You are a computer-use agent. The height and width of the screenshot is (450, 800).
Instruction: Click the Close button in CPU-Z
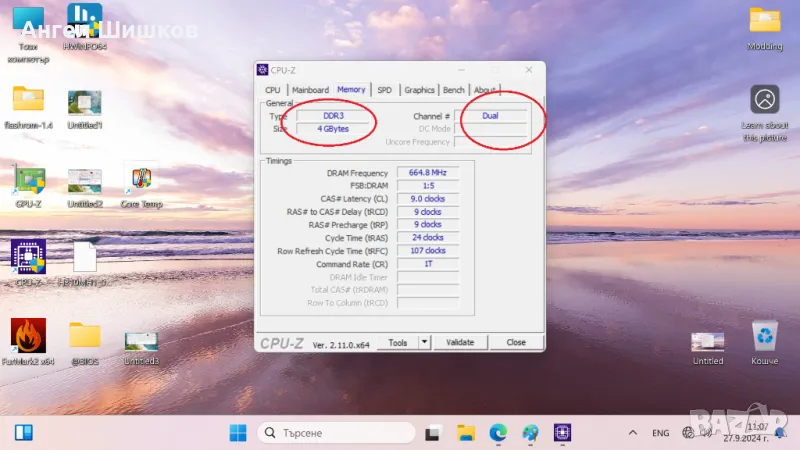point(516,342)
